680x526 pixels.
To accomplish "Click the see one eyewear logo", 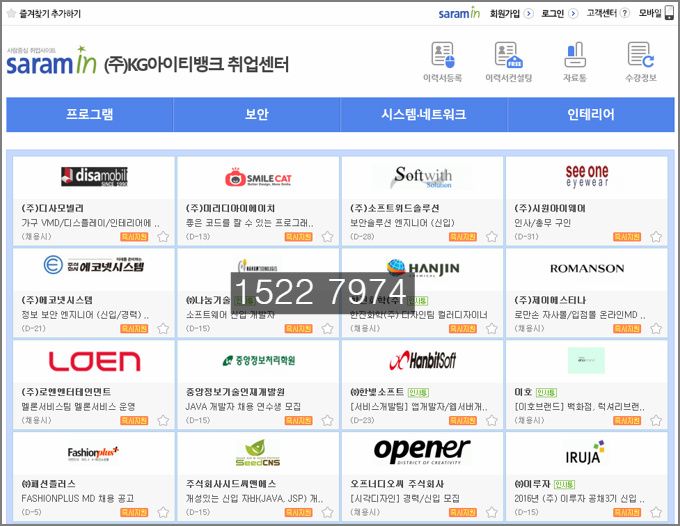I will point(587,176).
